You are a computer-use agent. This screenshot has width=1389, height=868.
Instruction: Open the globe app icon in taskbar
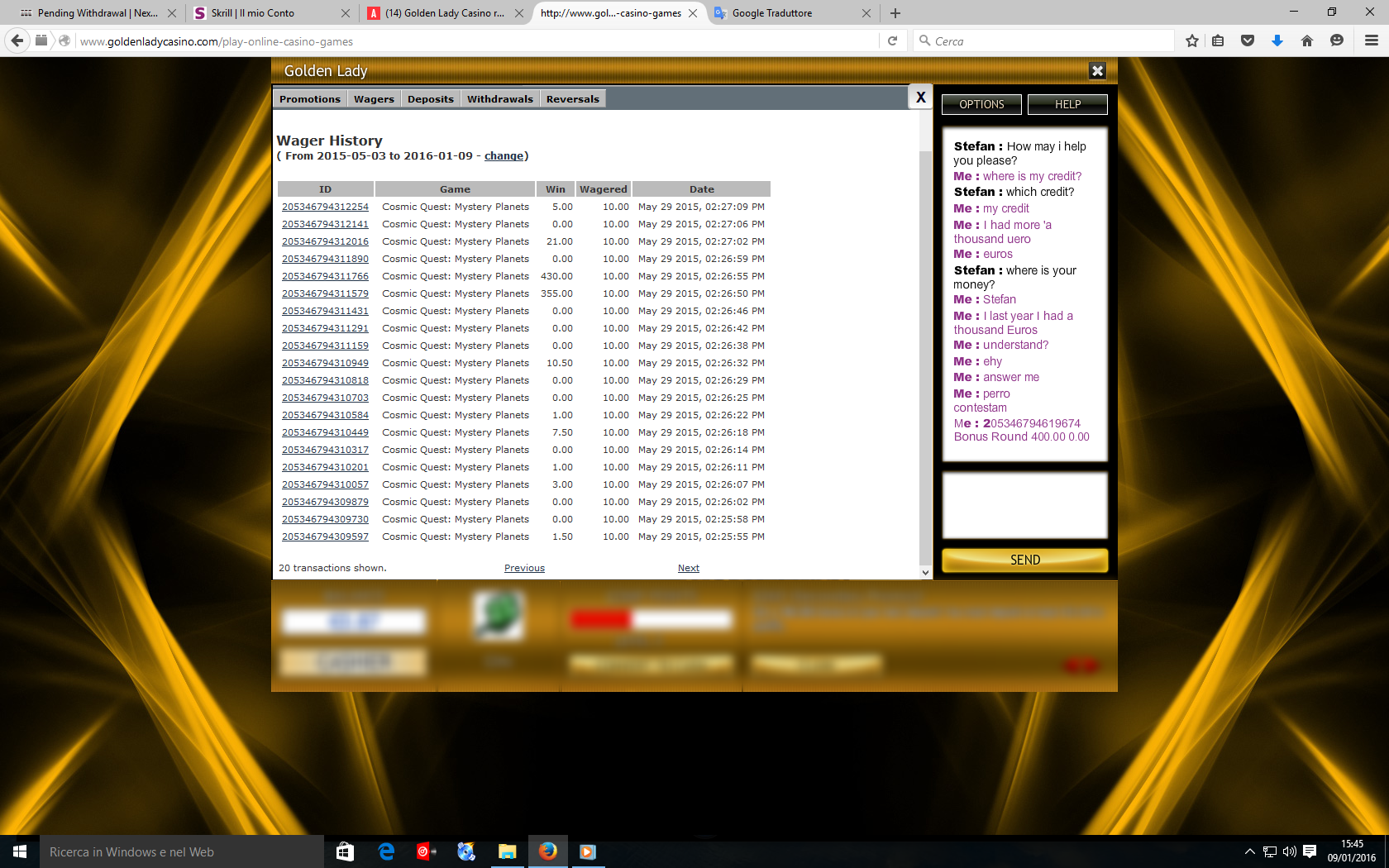click(x=466, y=851)
